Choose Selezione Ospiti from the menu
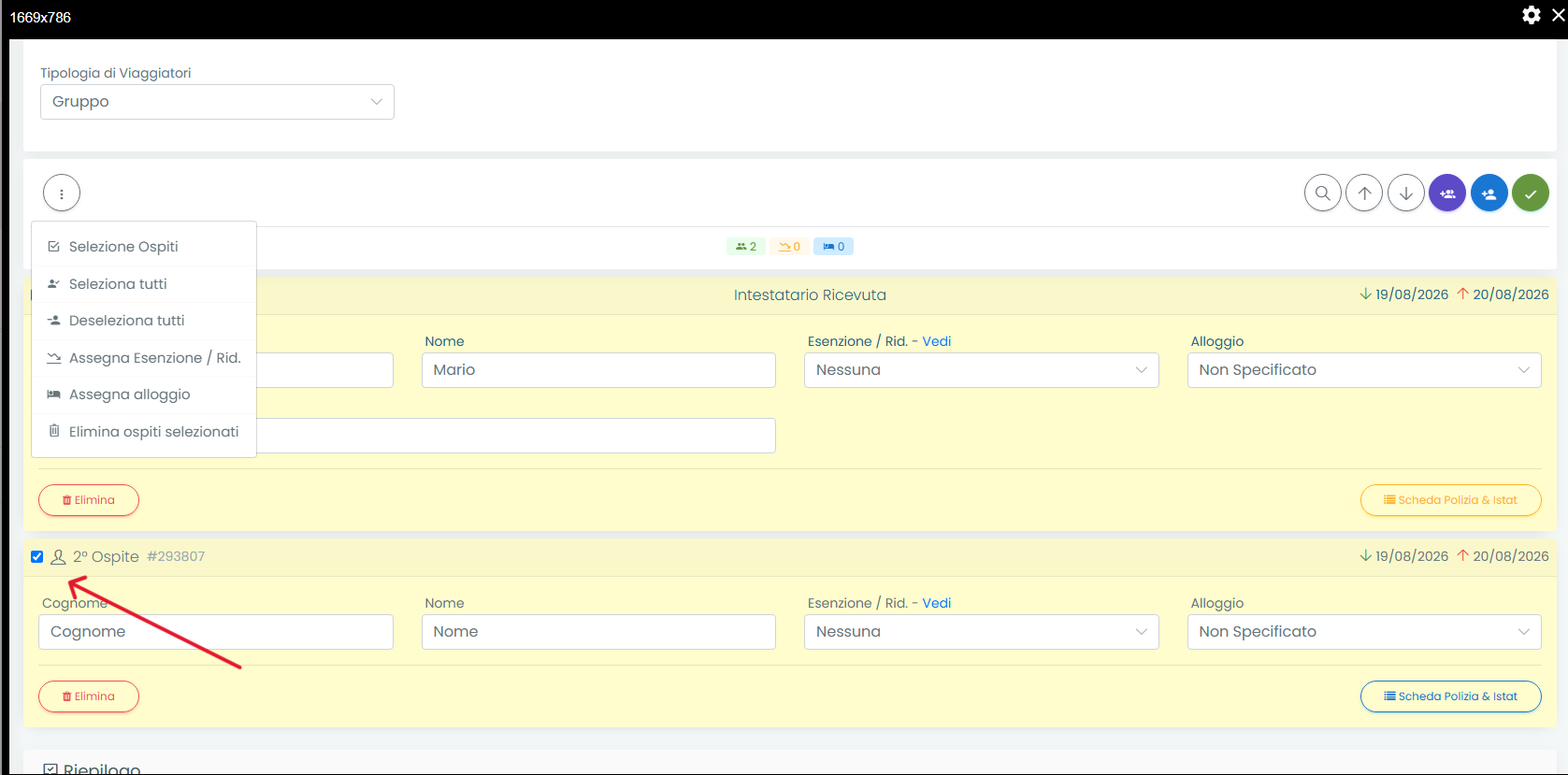The image size is (1568, 775). (144, 247)
